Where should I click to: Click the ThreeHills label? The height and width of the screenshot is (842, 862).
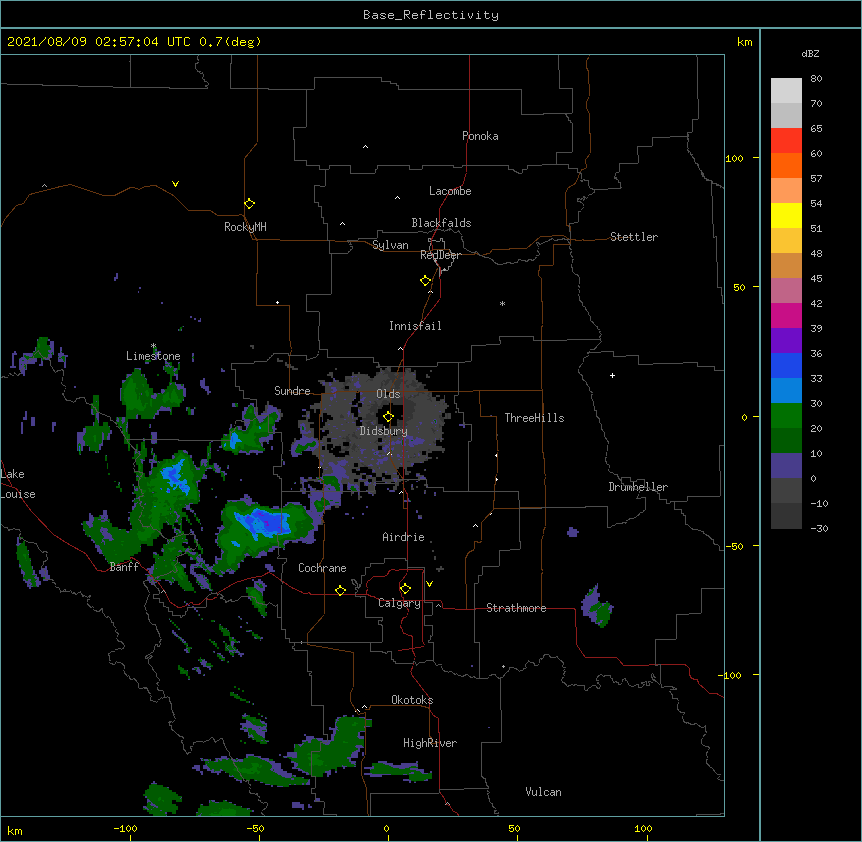(x=534, y=418)
